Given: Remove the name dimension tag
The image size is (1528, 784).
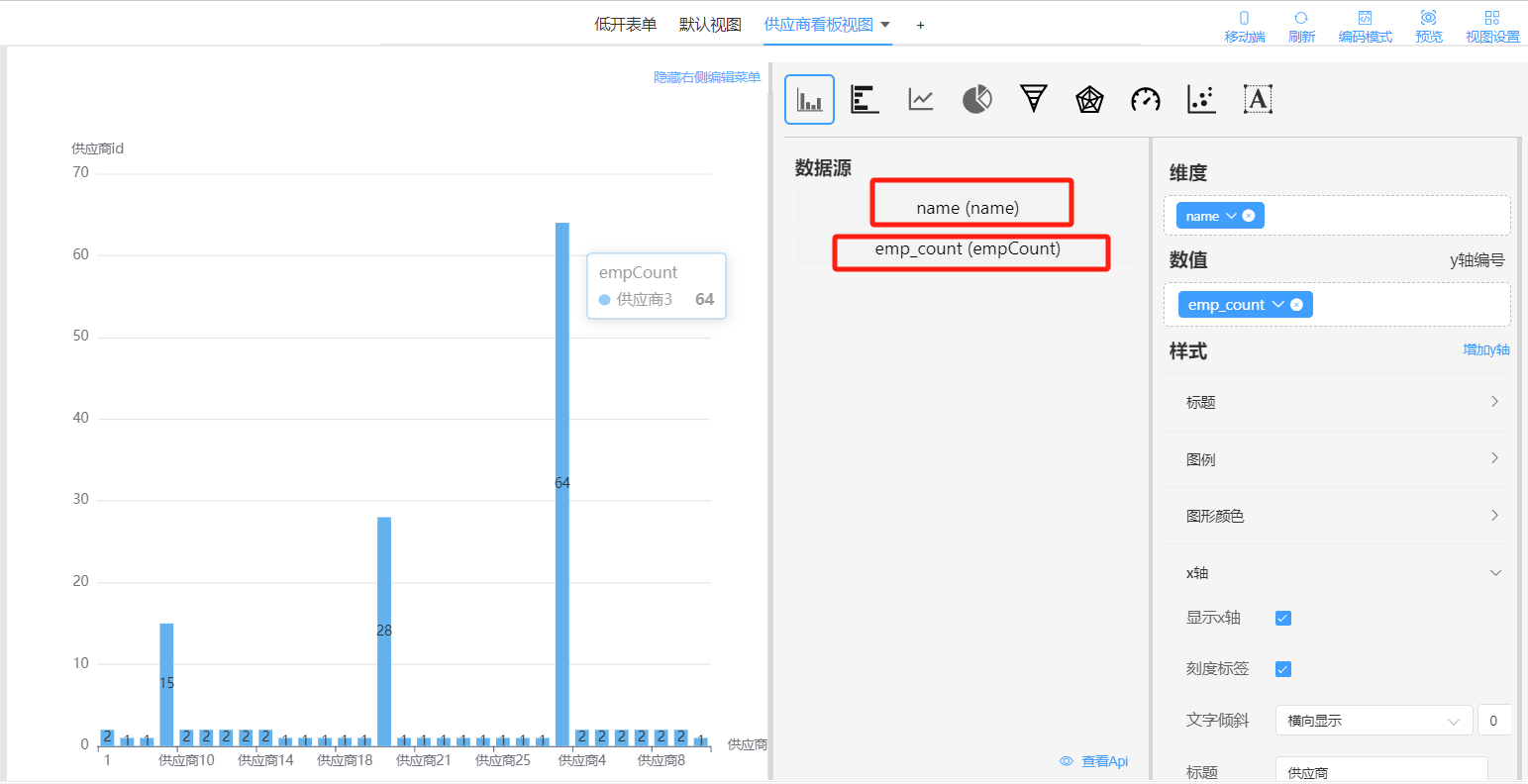Looking at the screenshot, I should pyautogui.click(x=1248, y=216).
